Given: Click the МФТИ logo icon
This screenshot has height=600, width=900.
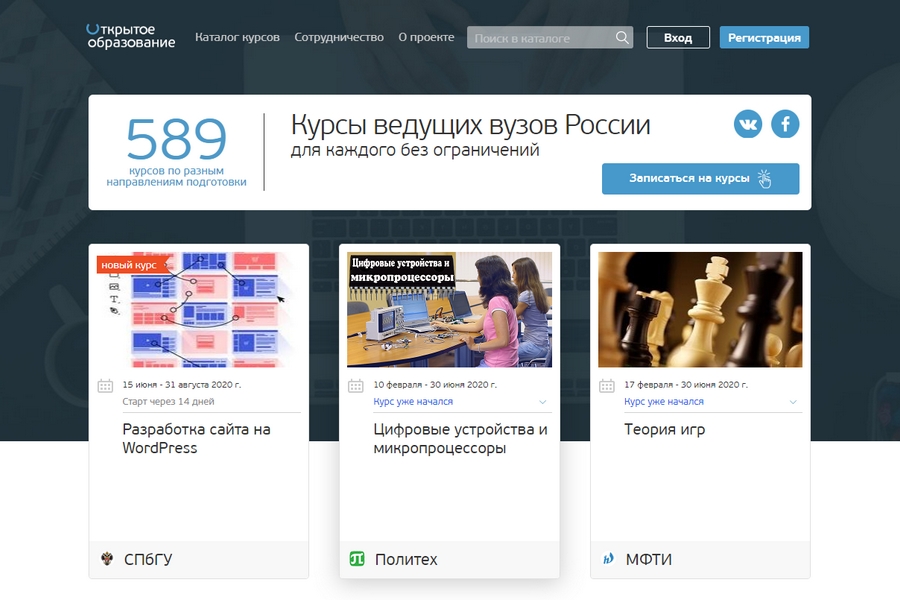Looking at the screenshot, I should (x=608, y=559).
